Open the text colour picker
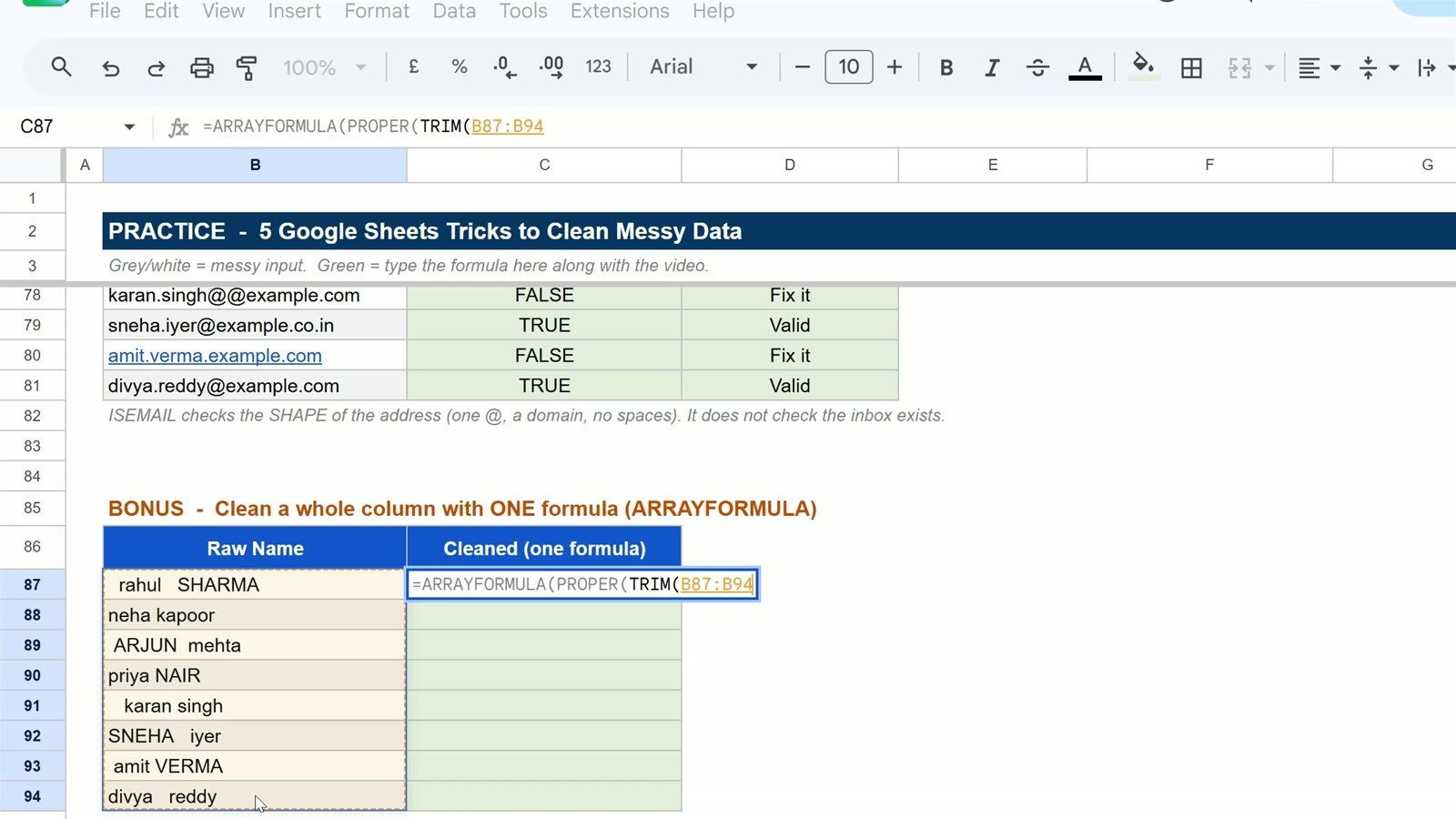Image resolution: width=1456 pixels, height=819 pixels. pos(1085,67)
